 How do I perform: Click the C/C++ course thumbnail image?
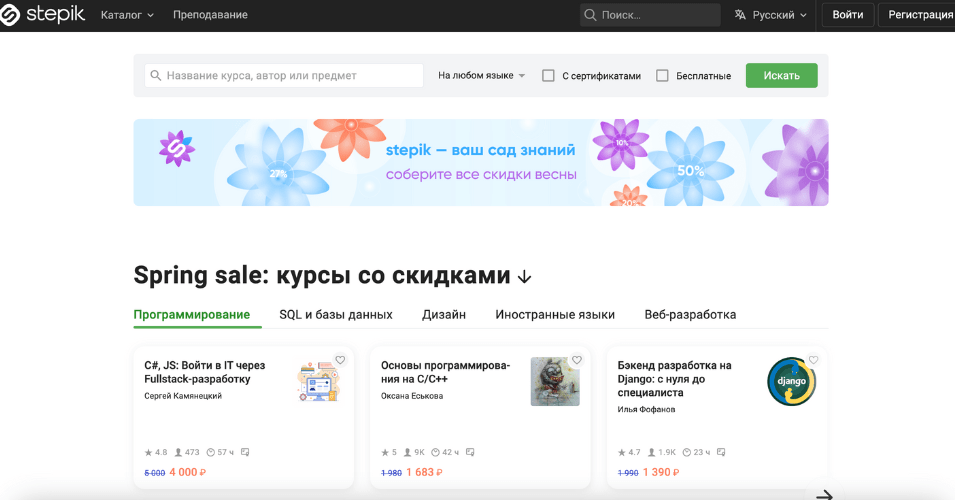pyautogui.click(x=555, y=382)
